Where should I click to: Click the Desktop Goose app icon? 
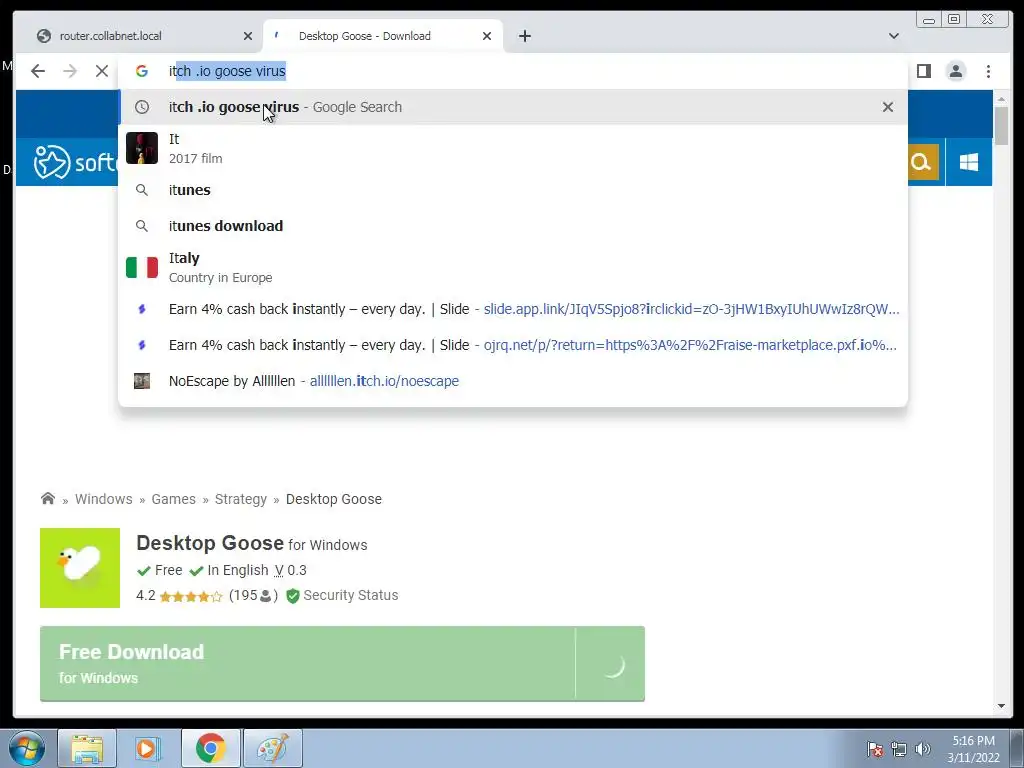click(x=80, y=568)
